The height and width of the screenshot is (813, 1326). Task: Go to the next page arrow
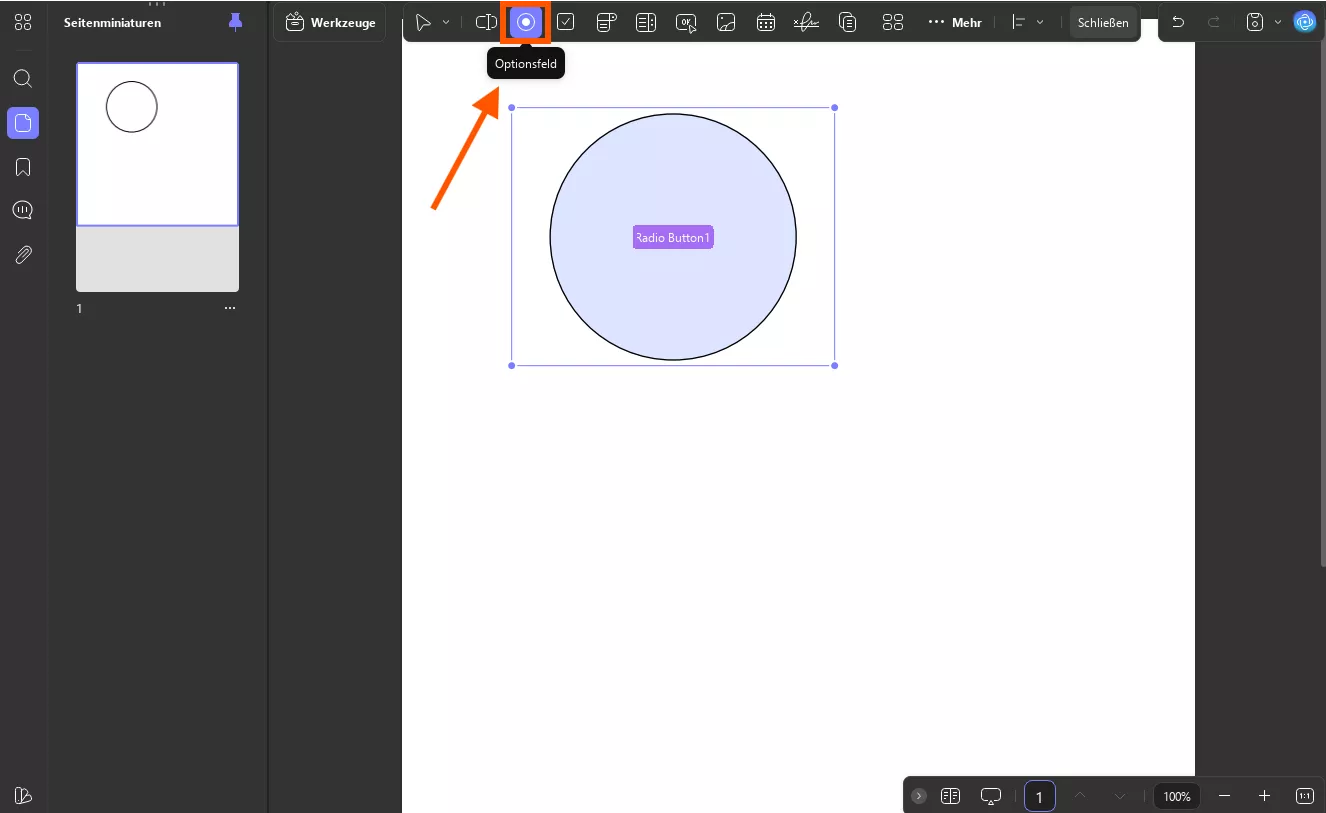click(x=1120, y=796)
